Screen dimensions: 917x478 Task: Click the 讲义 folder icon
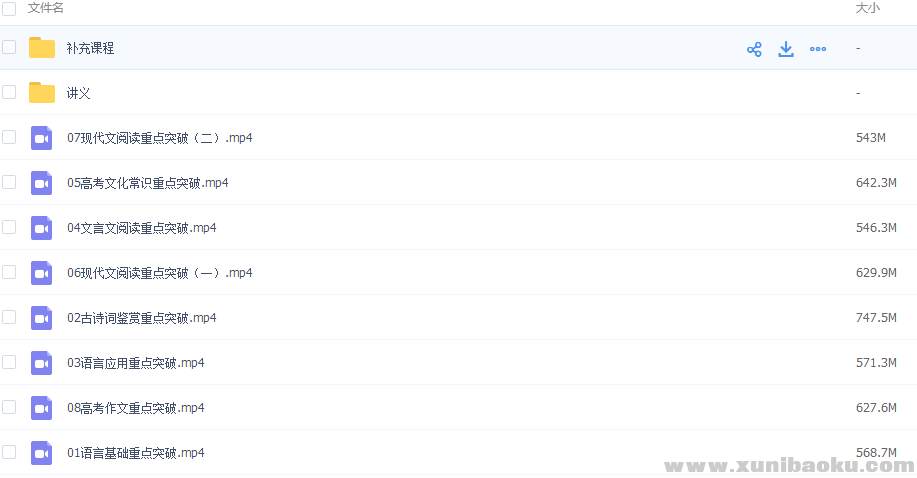[42, 93]
